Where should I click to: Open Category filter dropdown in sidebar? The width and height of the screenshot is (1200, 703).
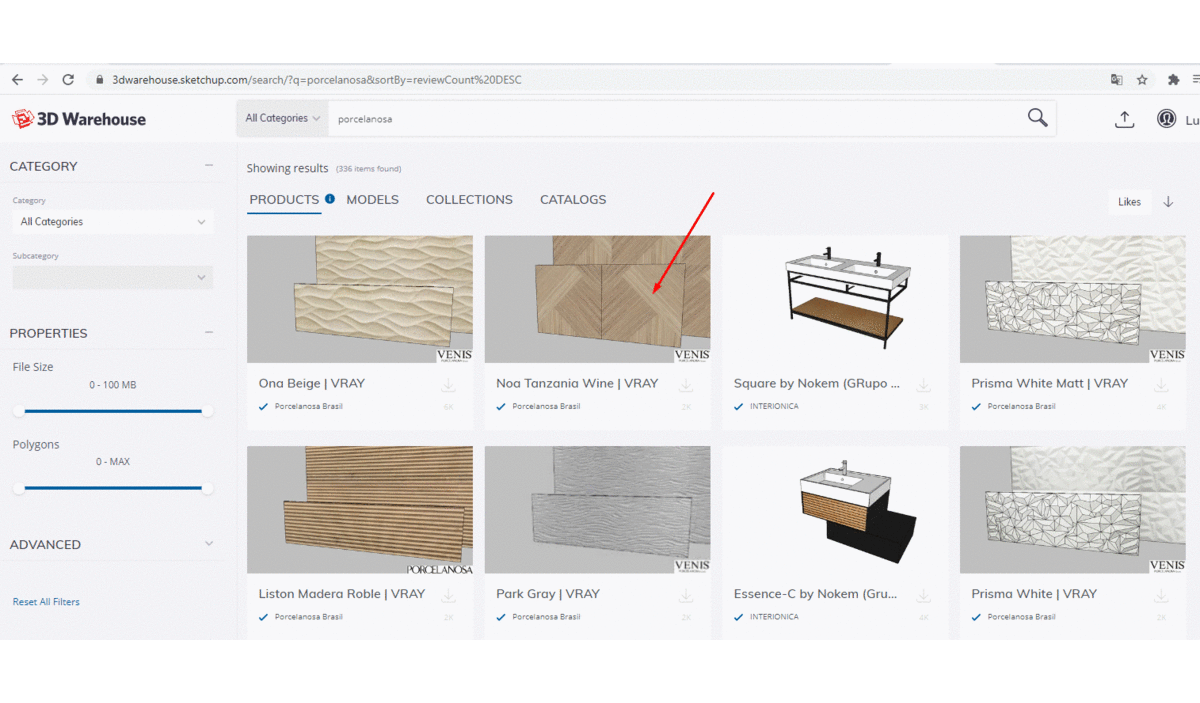(113, 222)
